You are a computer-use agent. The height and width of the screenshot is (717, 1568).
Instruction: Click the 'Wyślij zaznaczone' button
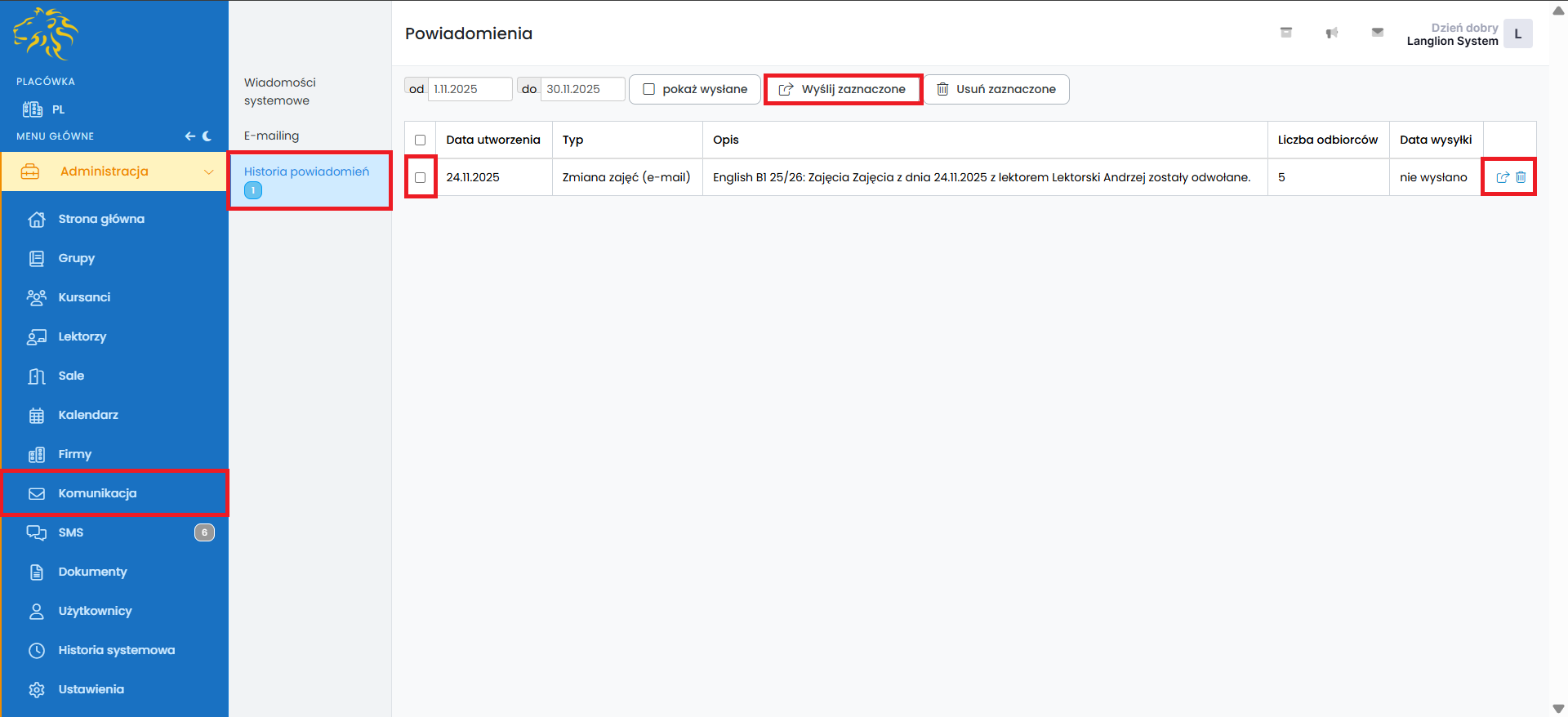pos(843,89)
